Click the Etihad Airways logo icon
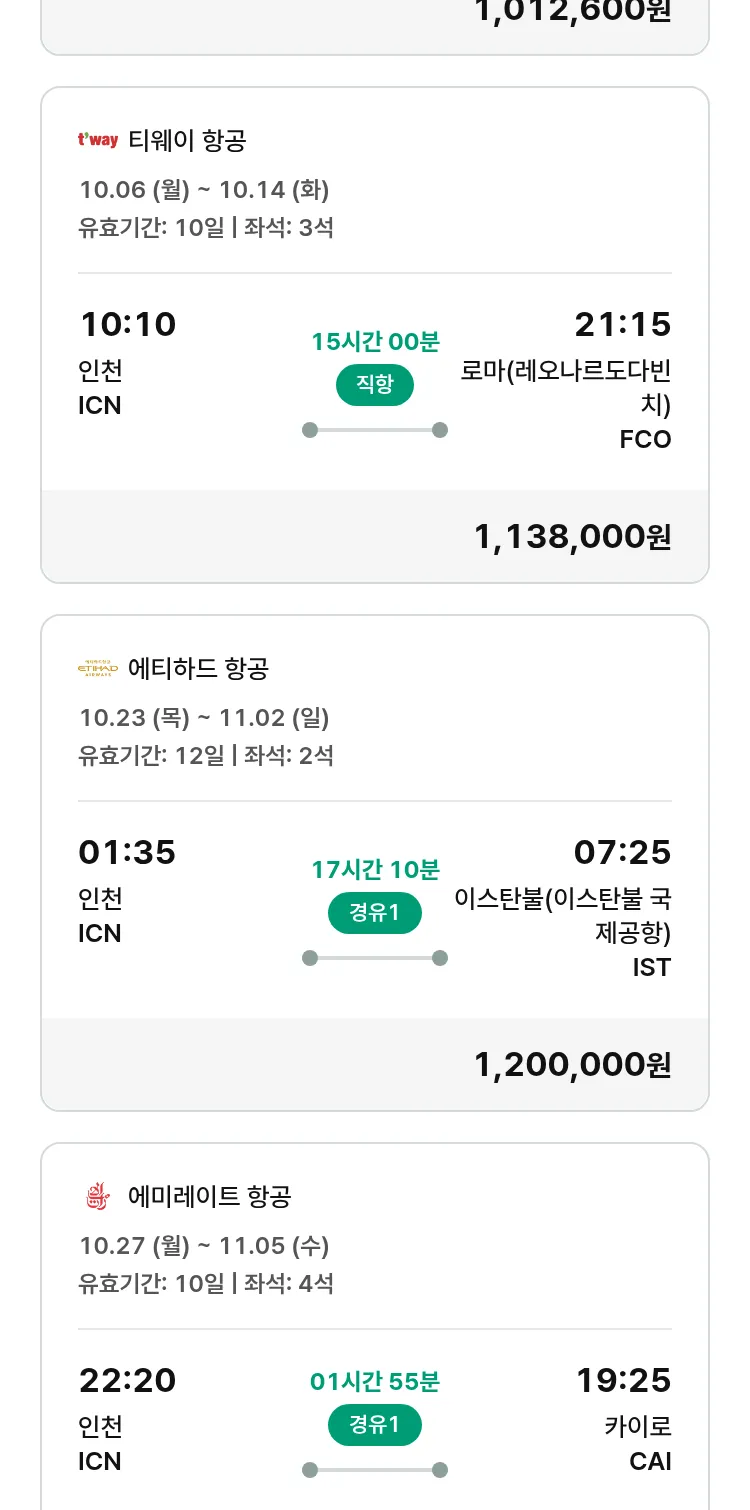The height and width of the screenshot is (1510, 750). [x=98, y=668]
